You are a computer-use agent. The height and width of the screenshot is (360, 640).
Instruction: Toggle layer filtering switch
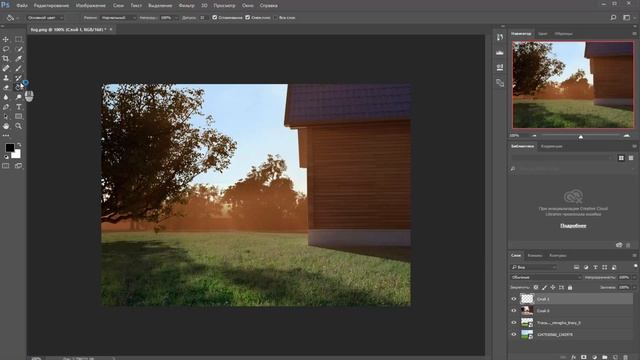click(x=636, y=266)
